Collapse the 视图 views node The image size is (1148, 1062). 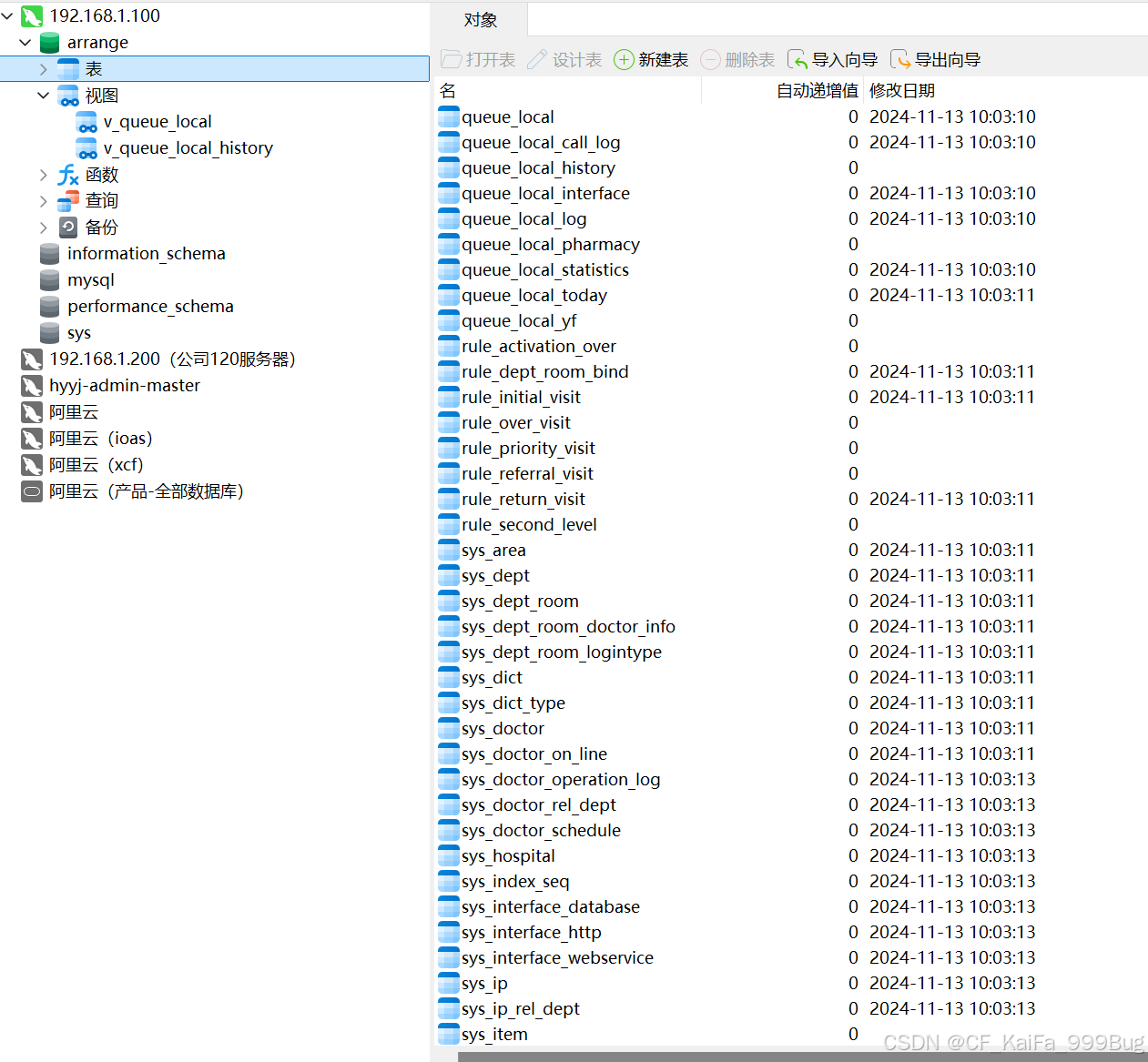point(43,96)
